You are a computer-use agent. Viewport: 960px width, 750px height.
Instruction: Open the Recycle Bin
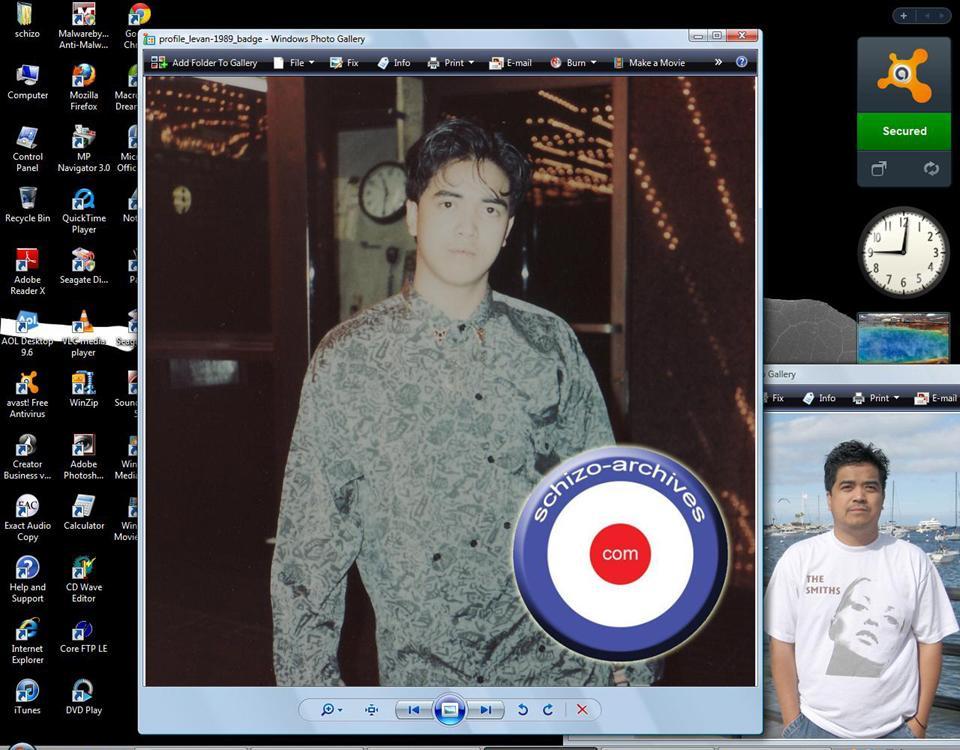[x=28, y=205]
